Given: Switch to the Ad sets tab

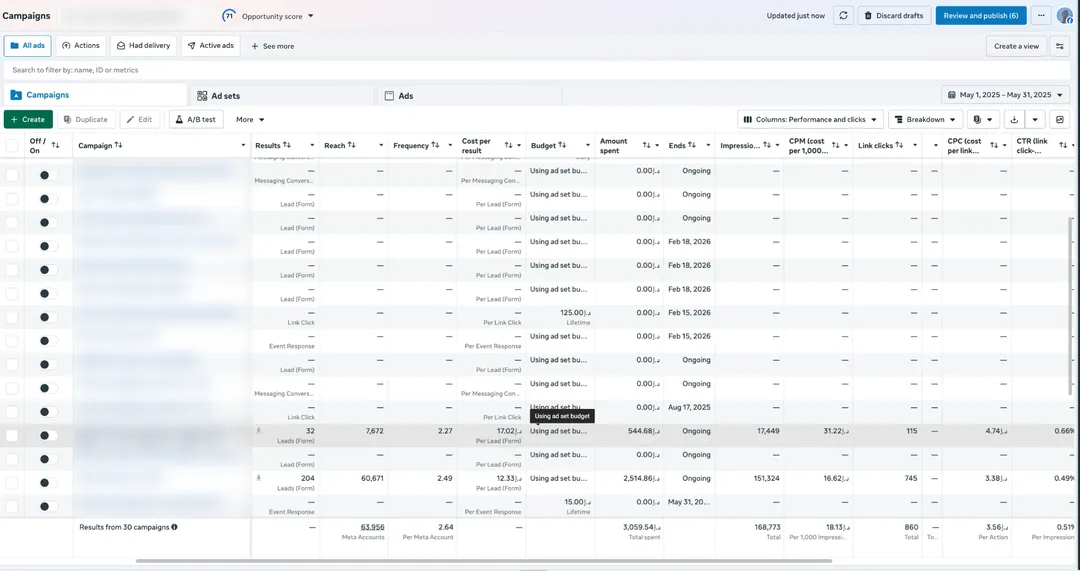Looking at the screenshot, I should click(281, 96).
